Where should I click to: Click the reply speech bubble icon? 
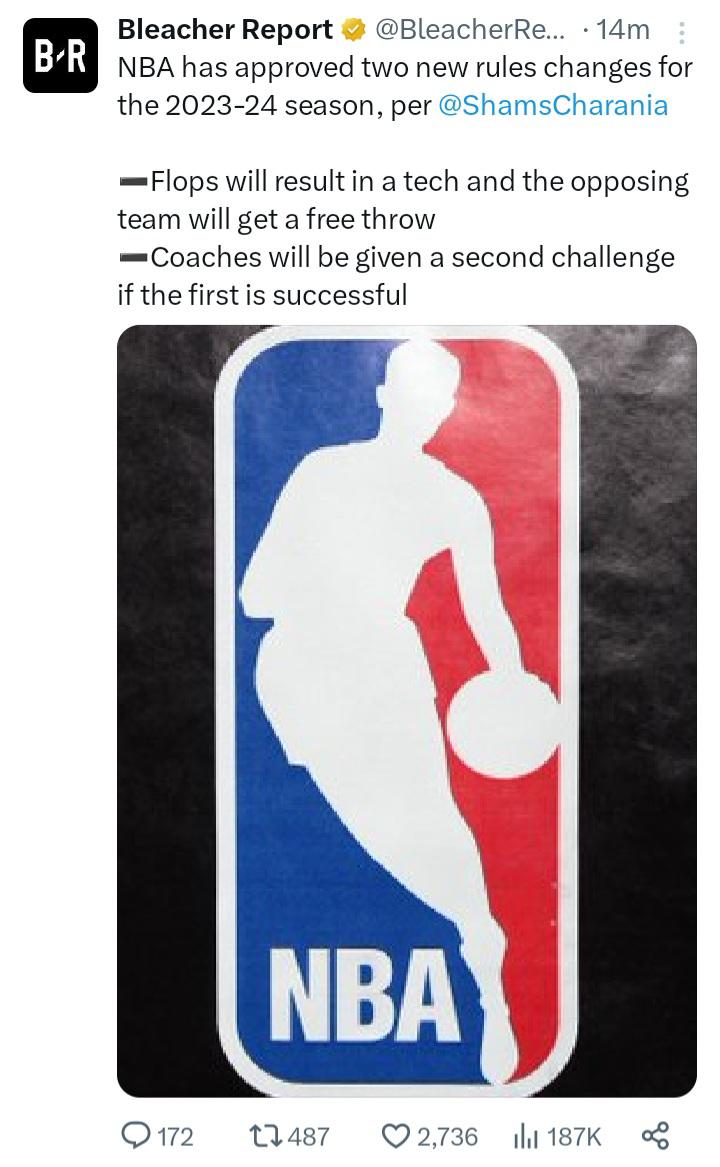(x=136, y=1136)
